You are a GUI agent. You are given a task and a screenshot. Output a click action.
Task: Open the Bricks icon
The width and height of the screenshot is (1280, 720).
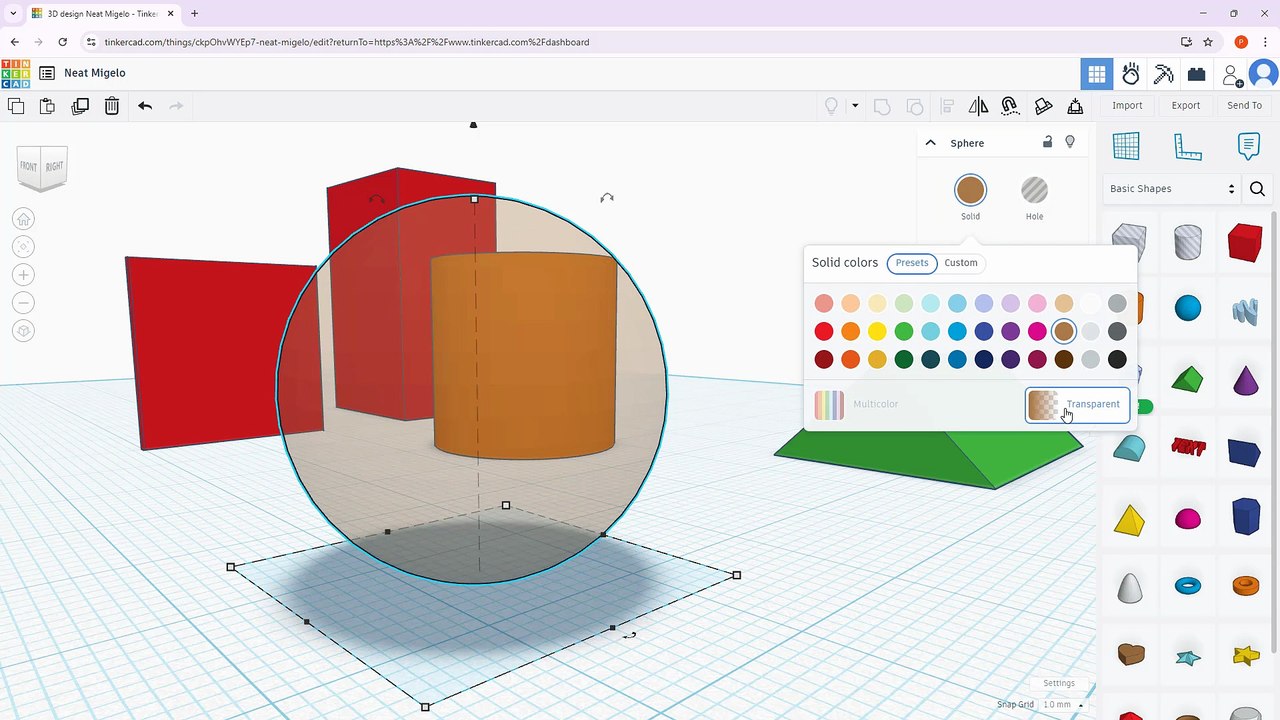click(1196, 74)
